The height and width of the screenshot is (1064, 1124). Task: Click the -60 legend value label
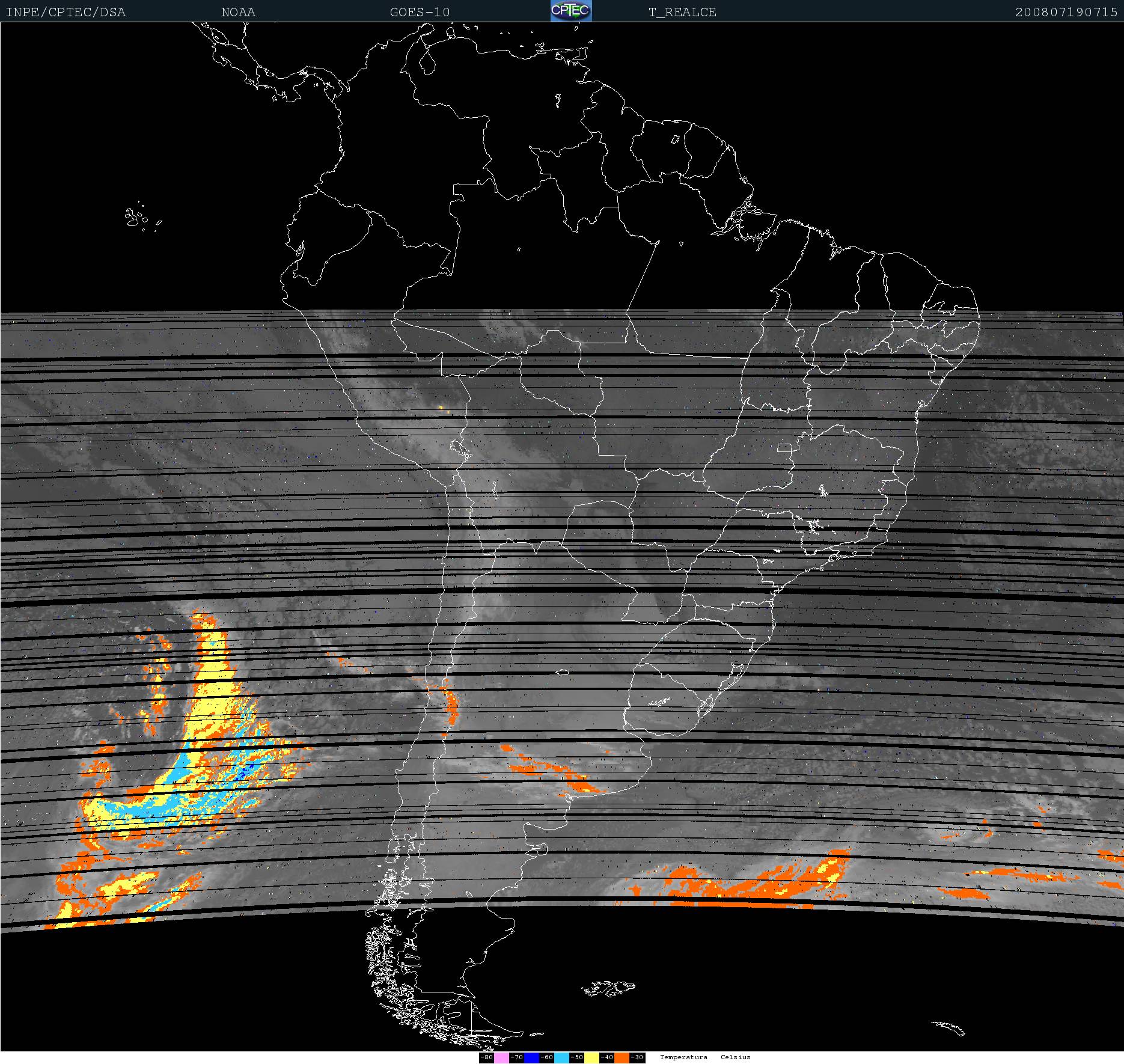[546, 1057]
